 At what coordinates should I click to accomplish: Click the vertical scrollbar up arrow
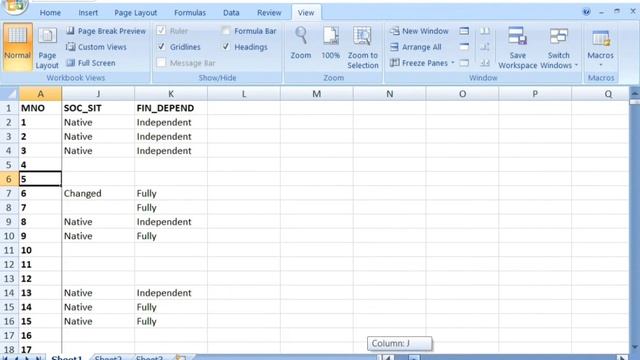(x=635, y=94)
